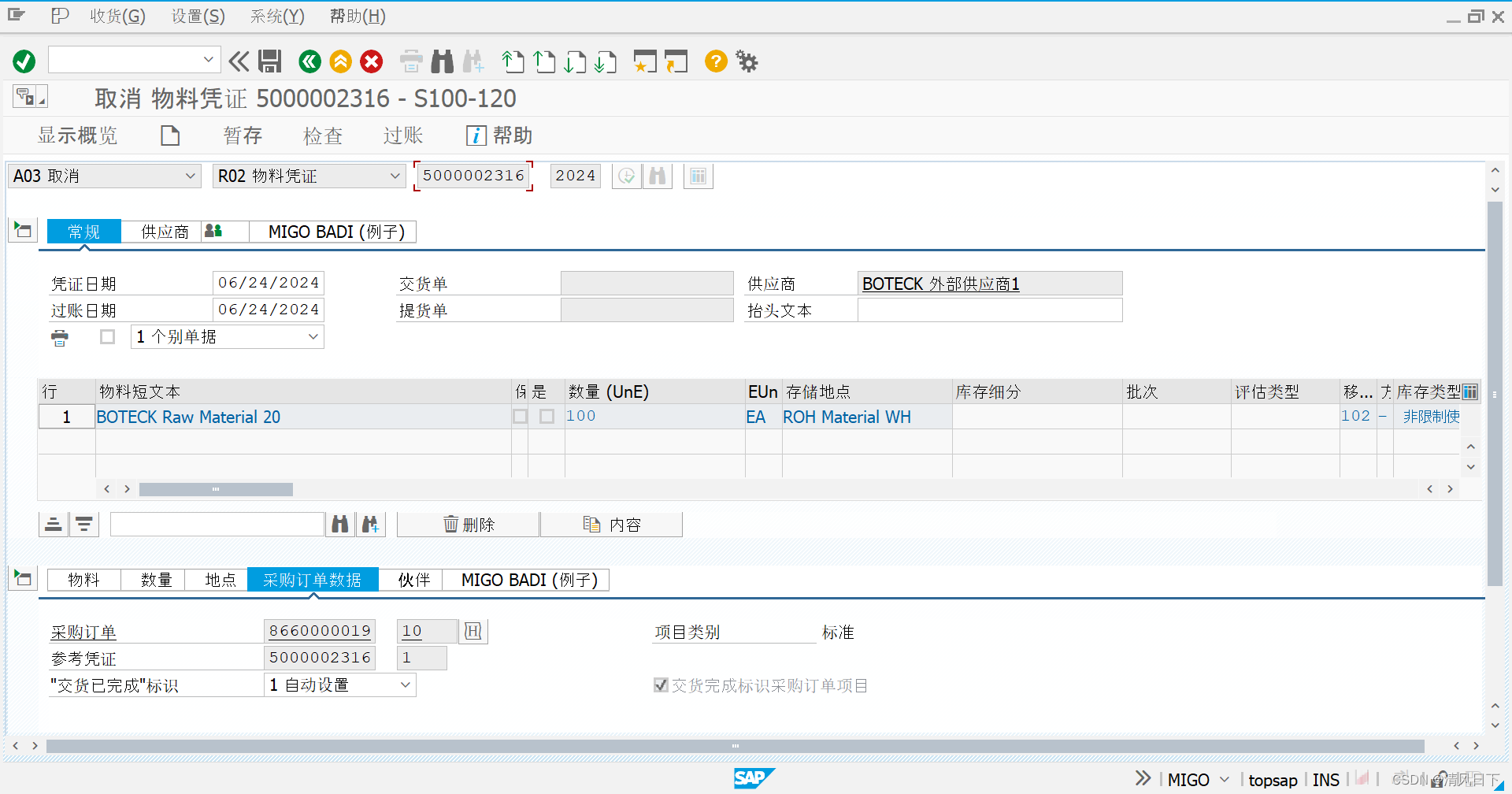Open the 帮助(H) menu
Image resolution: width=1512 pixels, height=794 pixels.
[x=358, y=16]
